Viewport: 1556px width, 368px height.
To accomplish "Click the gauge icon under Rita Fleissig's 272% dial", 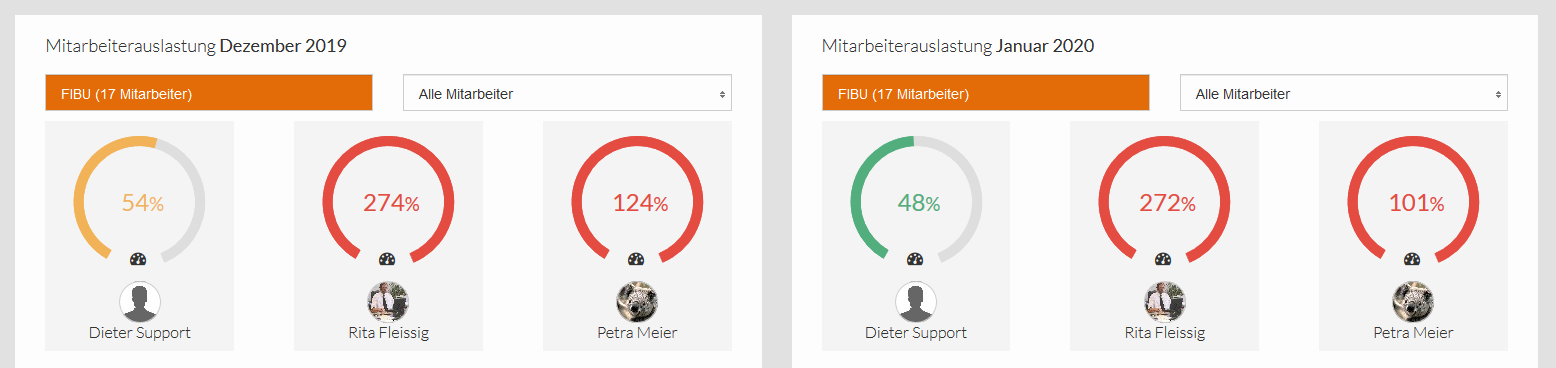I will 1164,259.
